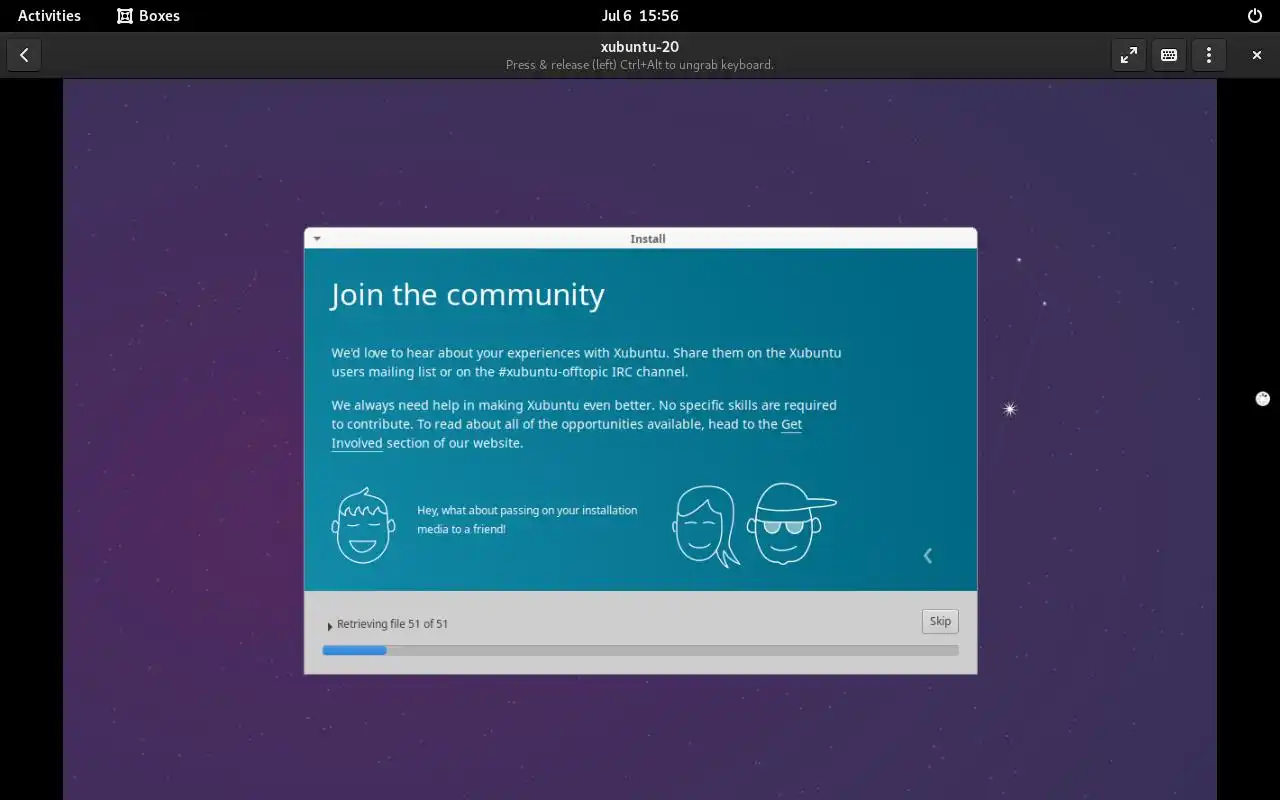Open the Jul 6 15:56 clock
This screenshot has height=800, width=1280.
point(640,16)
